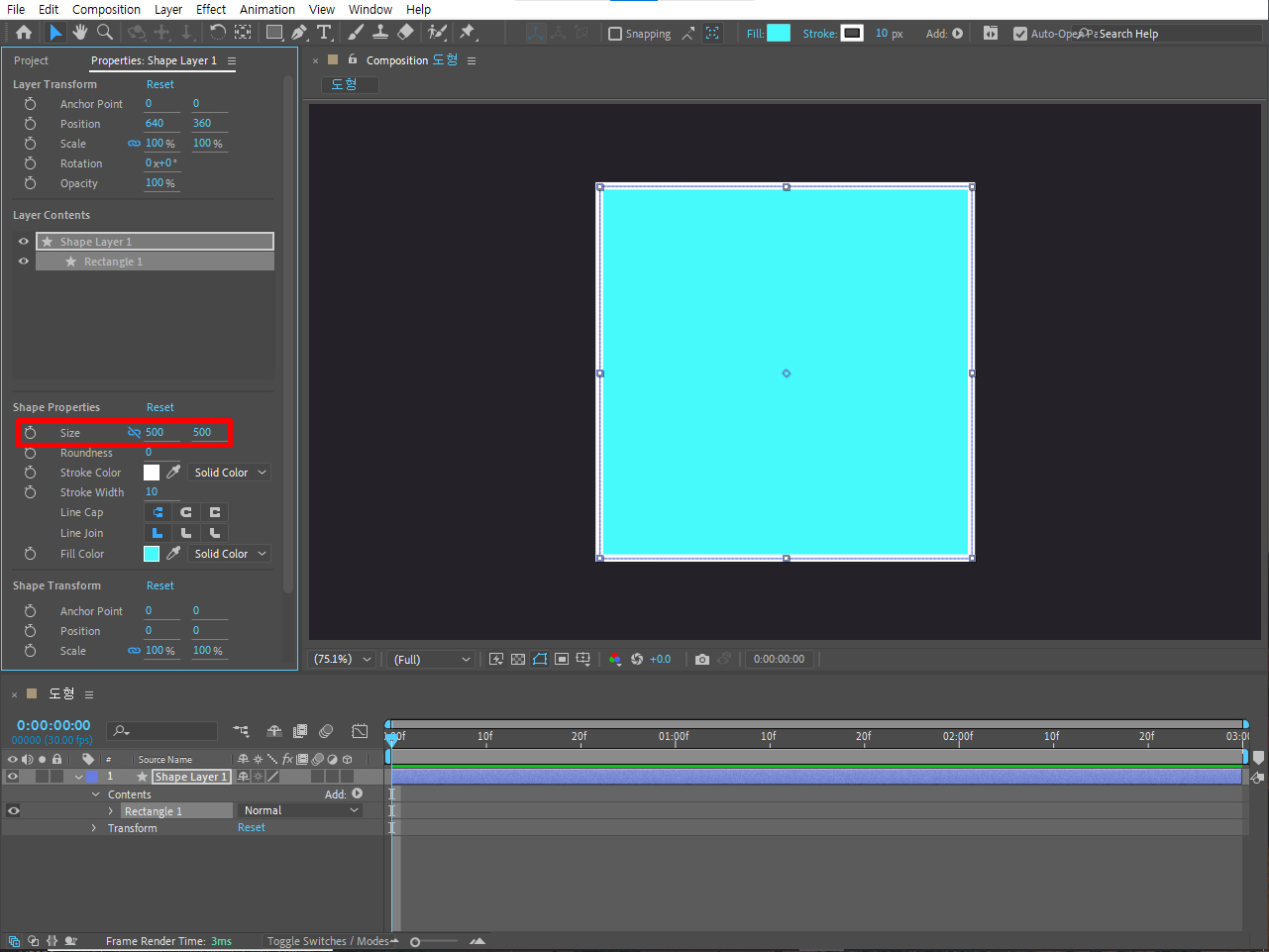Select the Type text tool
The width and height of the screenshot is (1269, 952).
(x=324, y=33)
